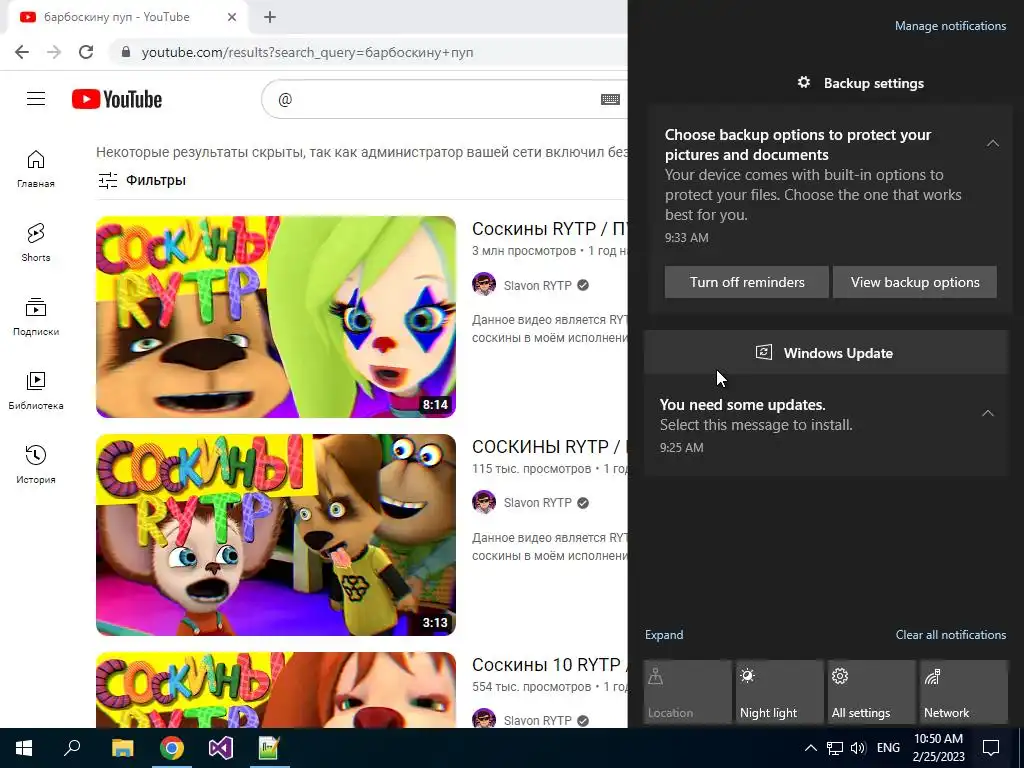Image resolution: width=1024 pixels, height=768 pixels.
Task: Open Slavon RYTP avatar under first video
Action: tap(484, 285)
